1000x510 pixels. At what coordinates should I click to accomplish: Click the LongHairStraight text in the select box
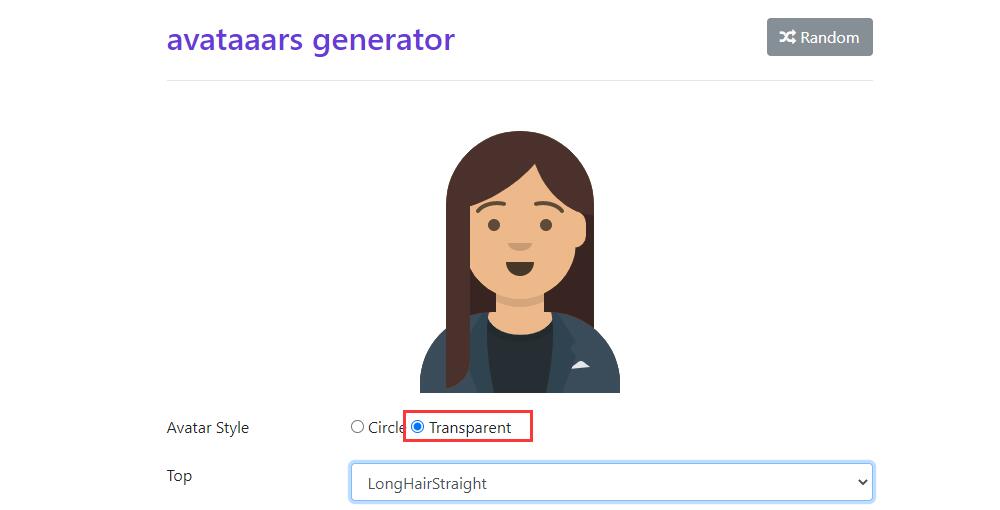point(427,484)
